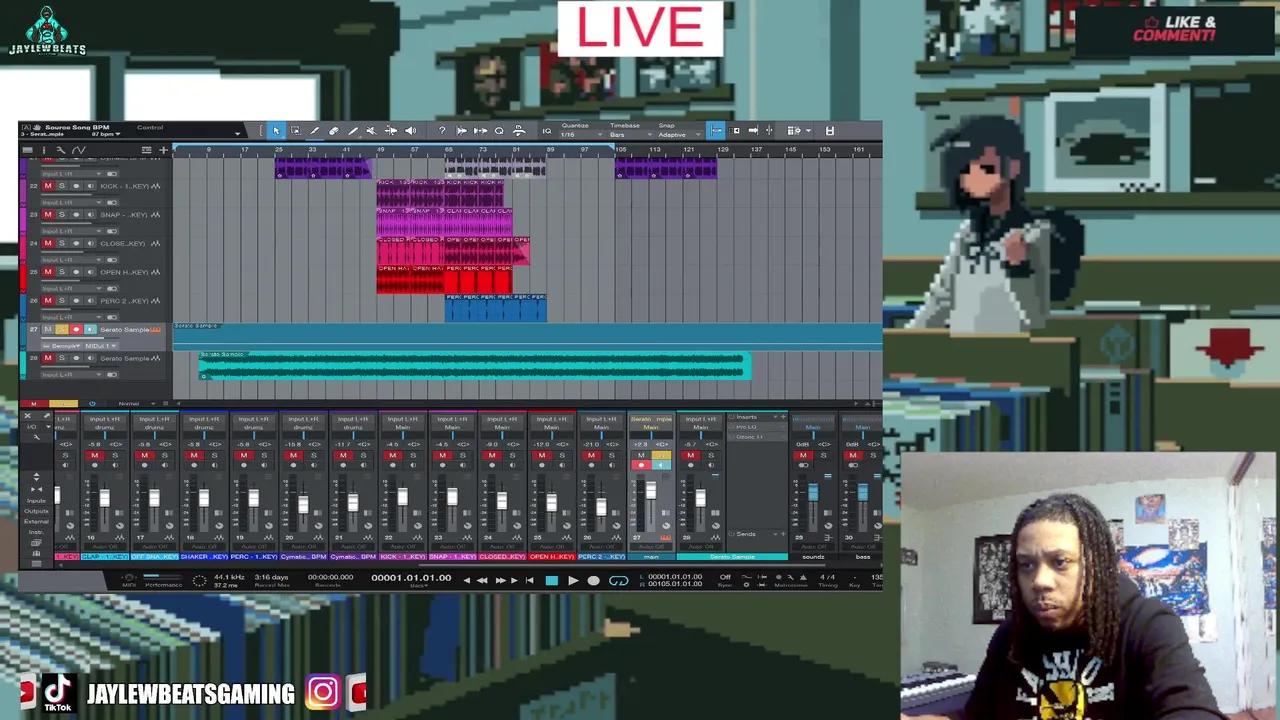Click the rewind button in transport
The width and height of the screenshot is (1280, 720).
482,581
